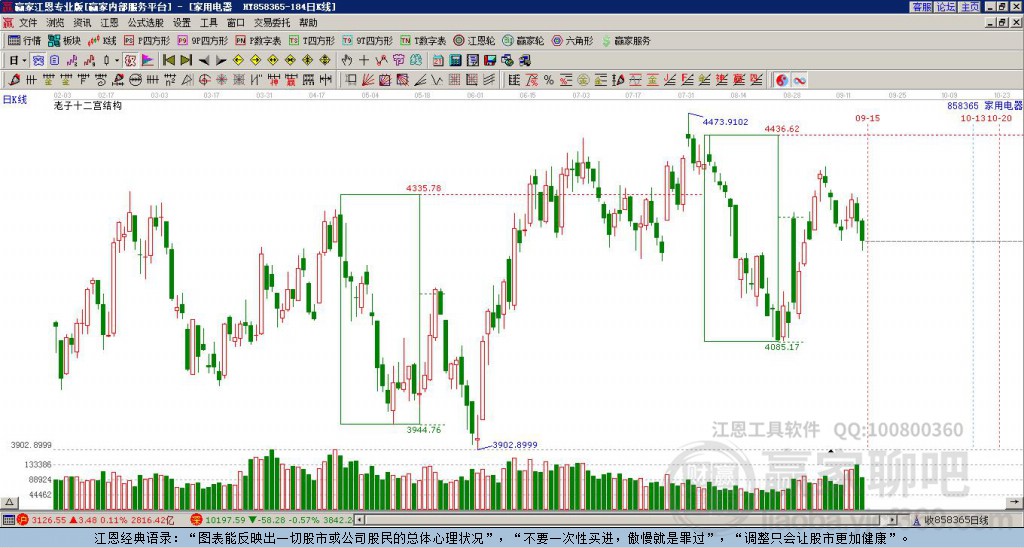
Task: Open the 9T四方形 tool
Action: (368, 40)
